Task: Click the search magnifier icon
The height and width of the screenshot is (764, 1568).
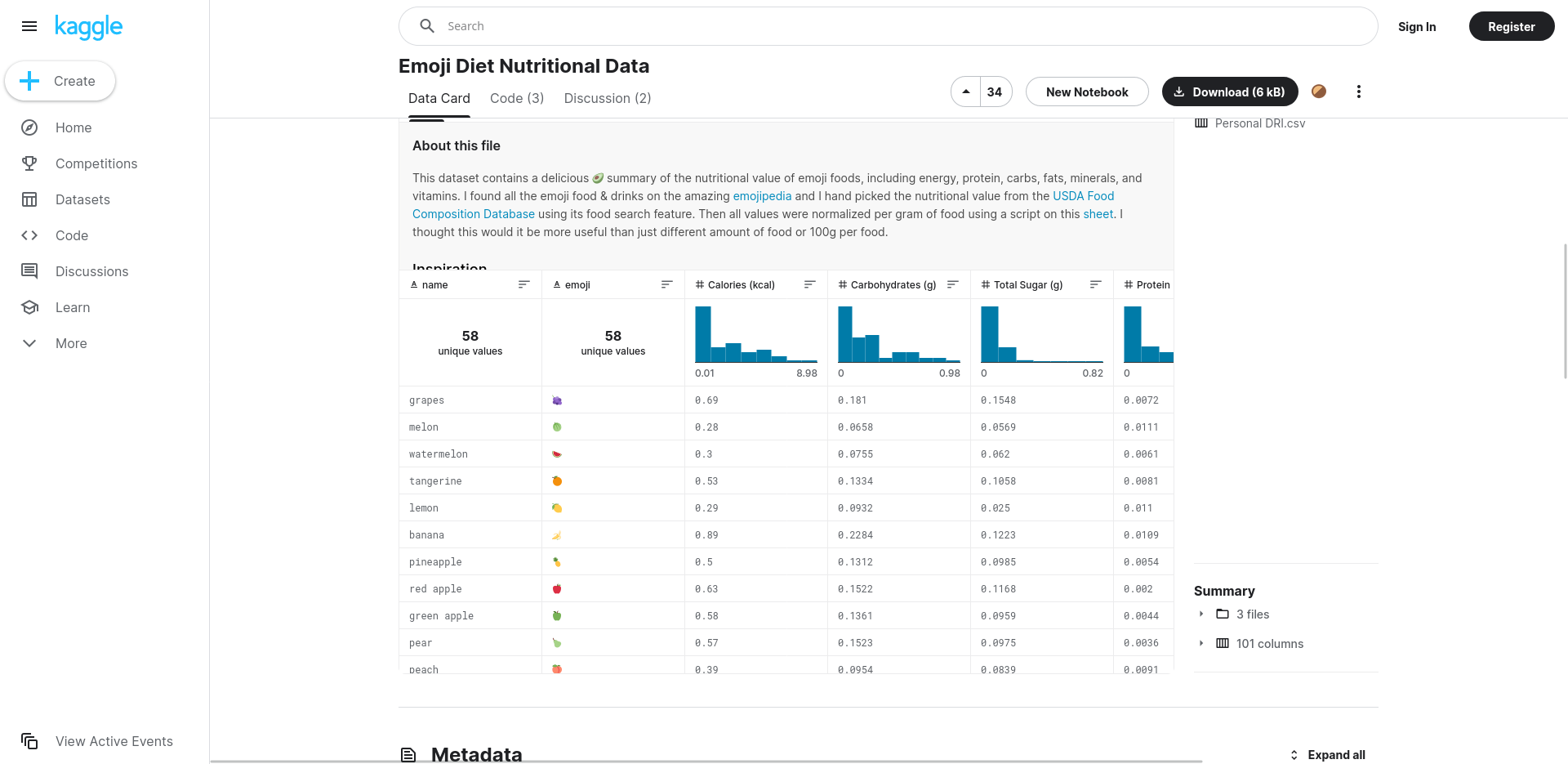Action: pyautogui.click(x=426, y=26)
